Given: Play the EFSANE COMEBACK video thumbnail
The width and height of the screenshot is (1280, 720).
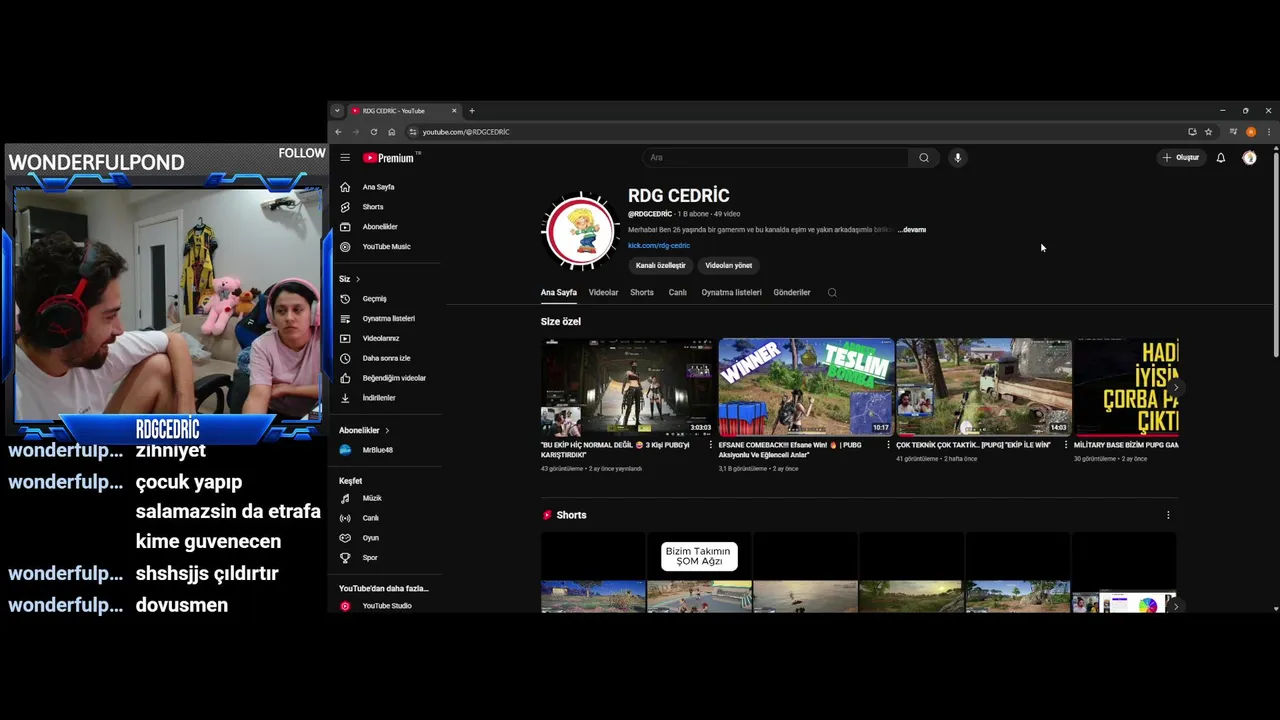Looking at the screenshot, I should click(x=806, y=387).
